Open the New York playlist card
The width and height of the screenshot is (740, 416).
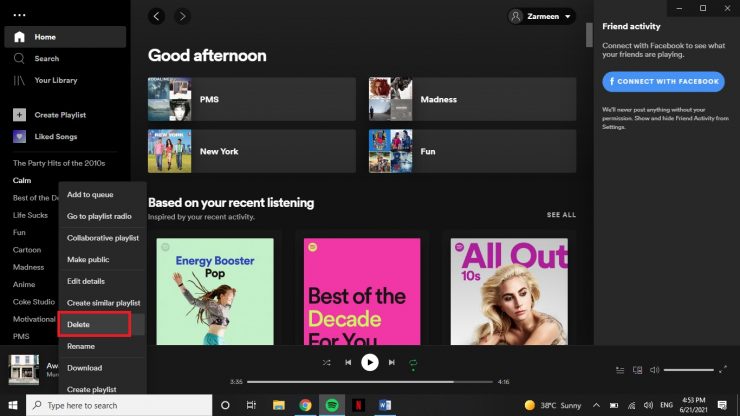(x=252, y=151)
